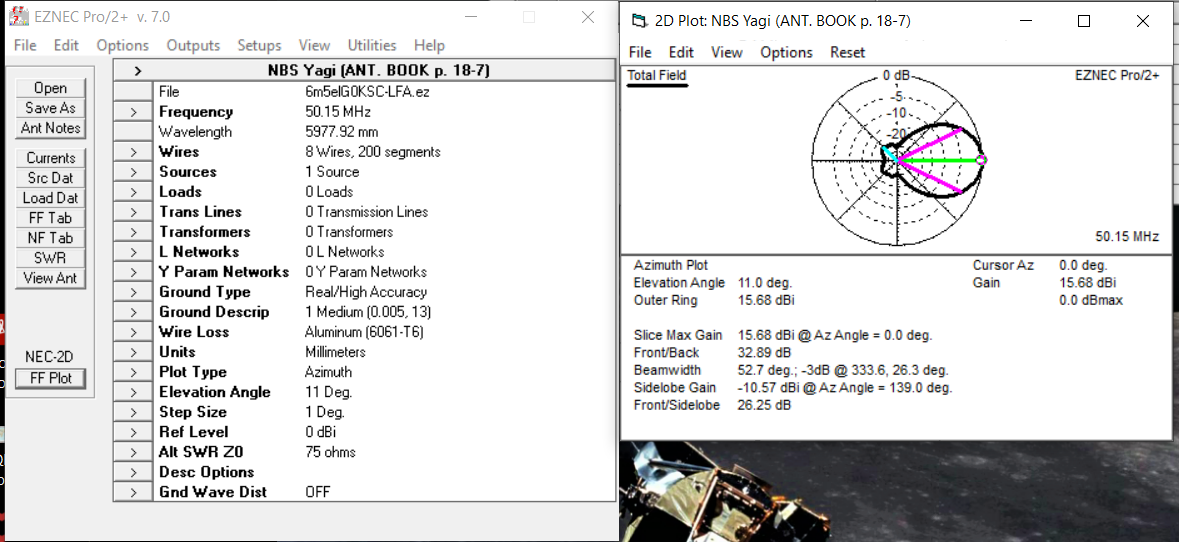
Task: Click arrow button next to Frequency
Action: click(134, 112)
